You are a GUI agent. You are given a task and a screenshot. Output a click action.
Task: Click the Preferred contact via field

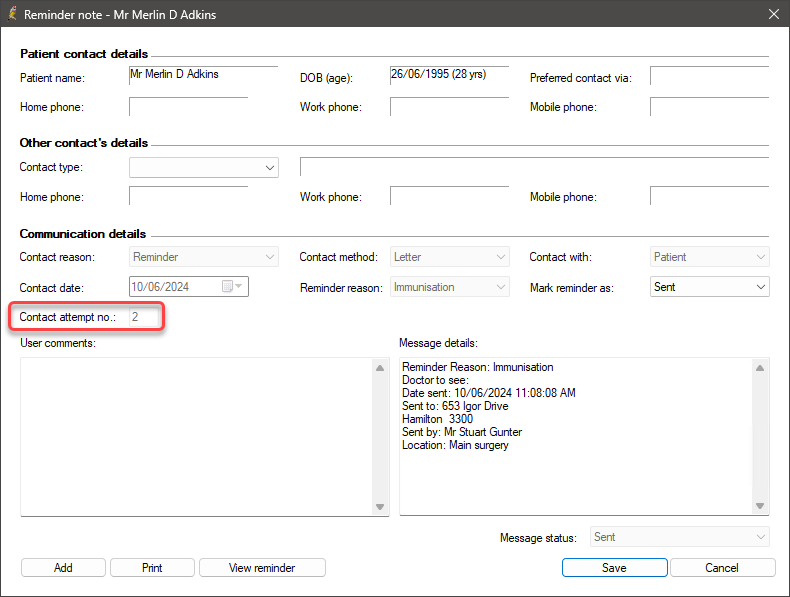(709, 75)
